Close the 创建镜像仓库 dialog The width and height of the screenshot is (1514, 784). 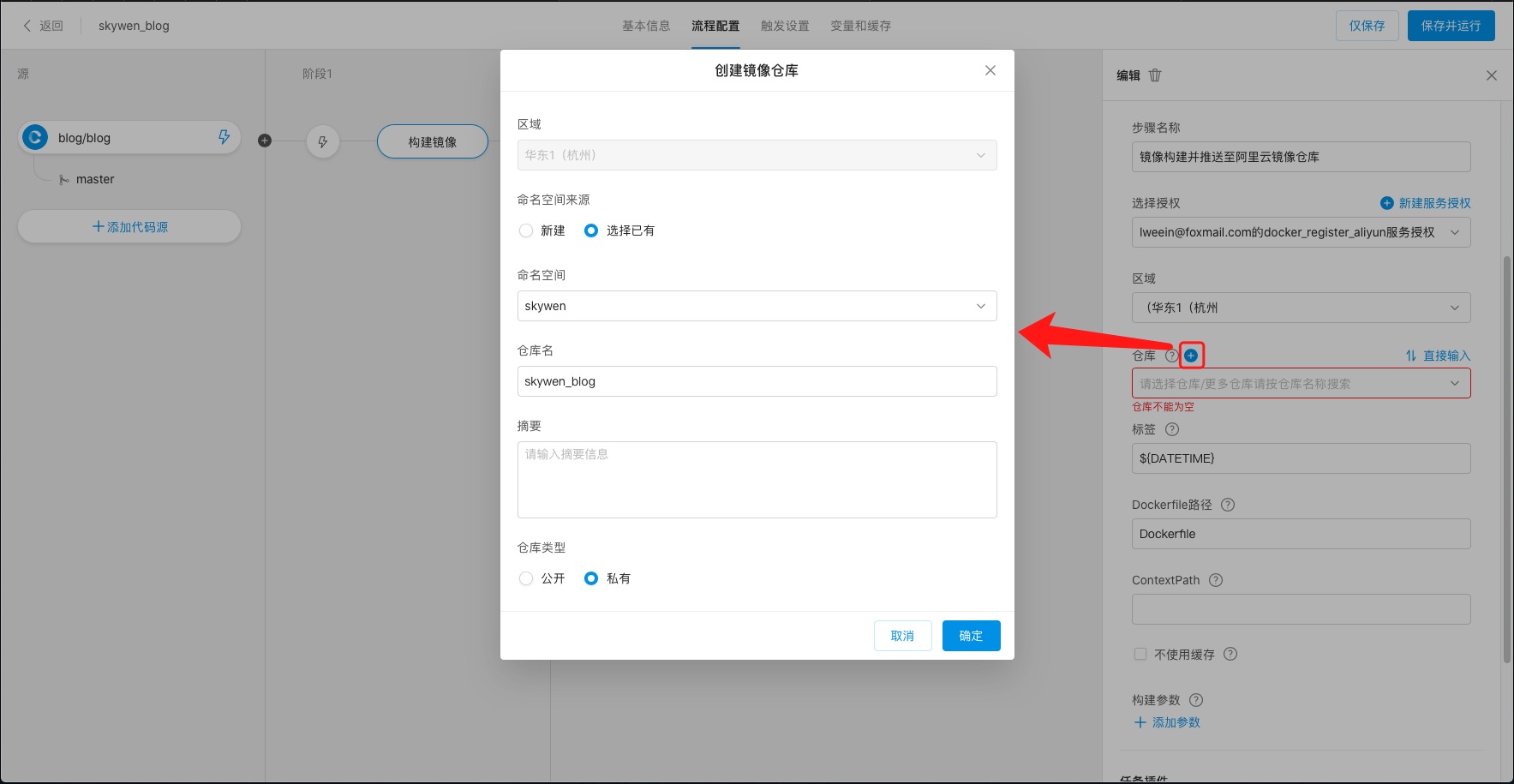[990, 70]
